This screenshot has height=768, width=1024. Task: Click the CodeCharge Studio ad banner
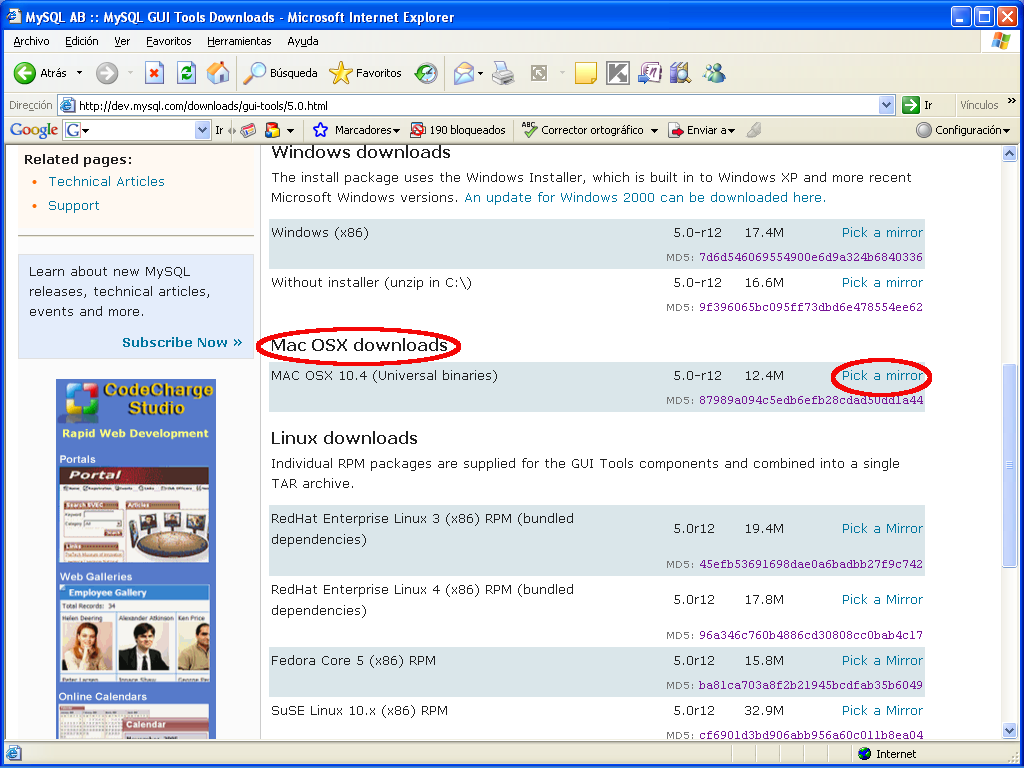pos(136,558)
